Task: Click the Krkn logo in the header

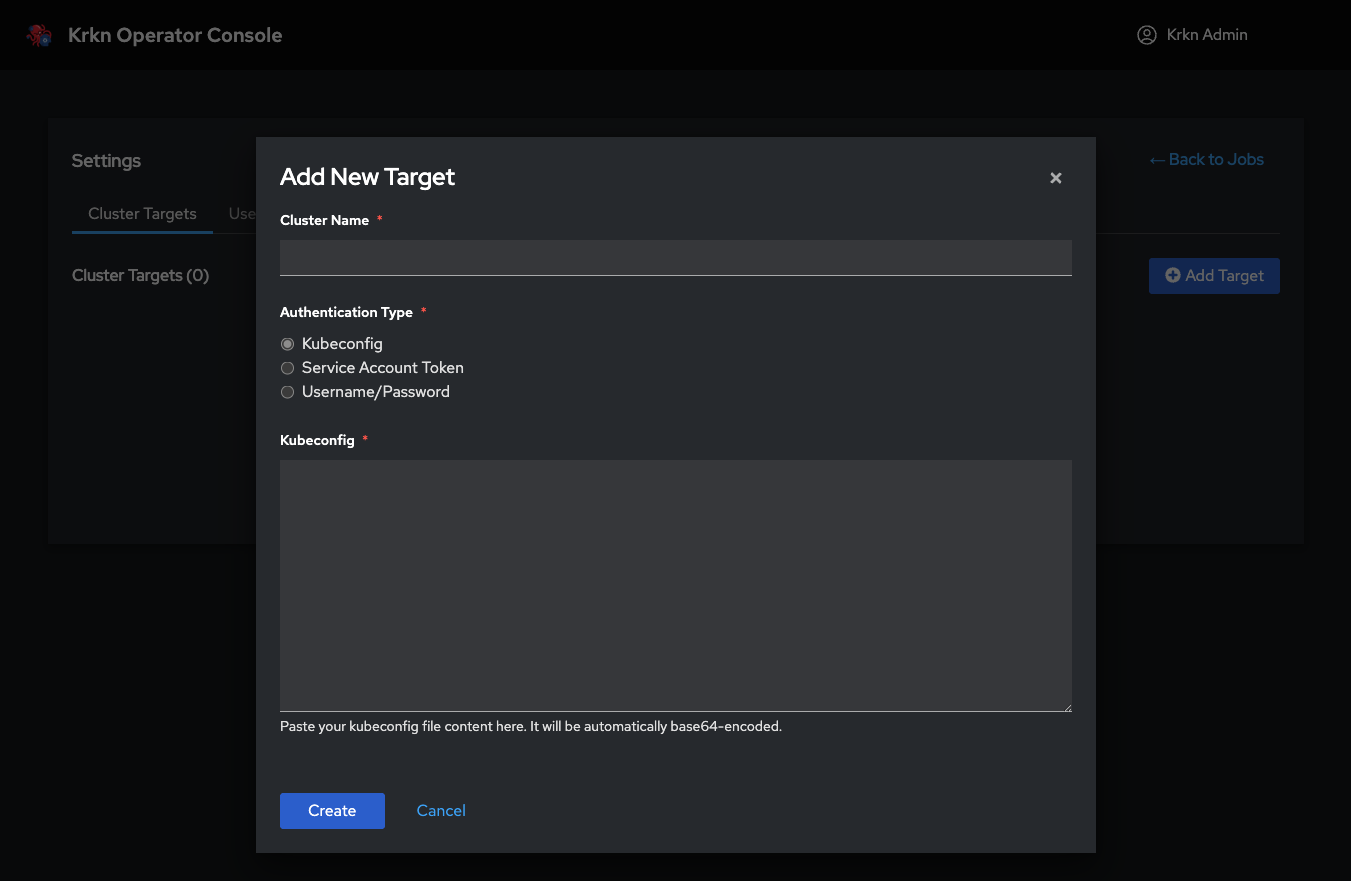Action: click(x=39, y=34)
